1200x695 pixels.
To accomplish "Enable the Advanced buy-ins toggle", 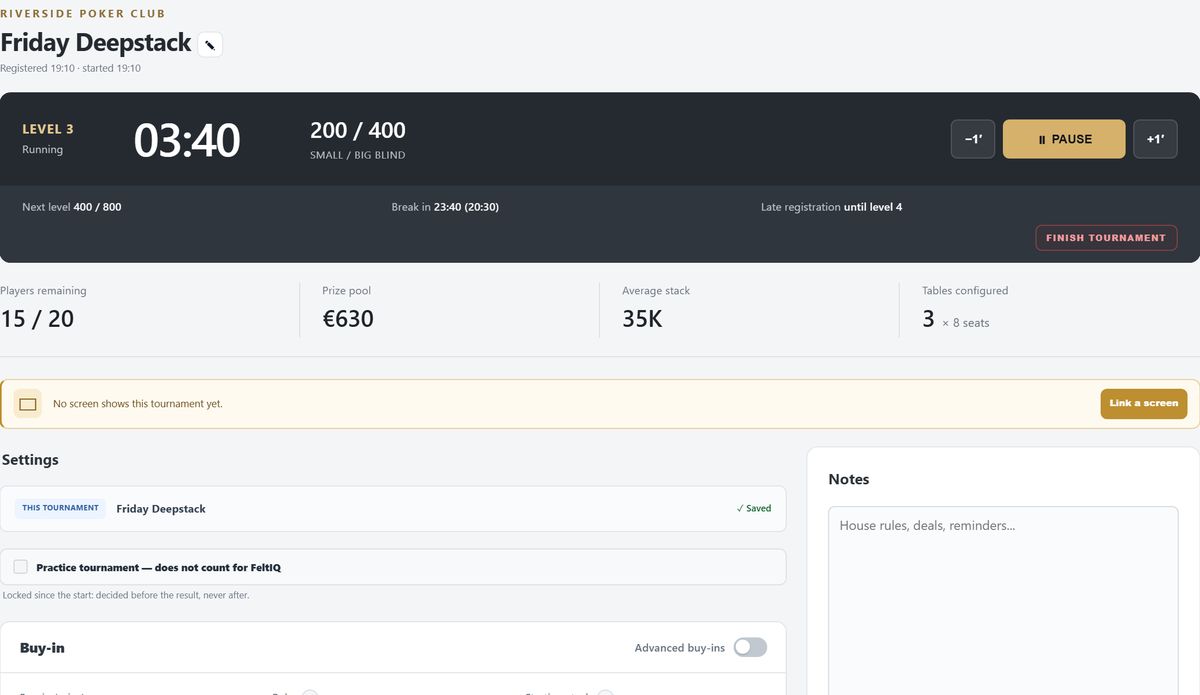I will point(750,648).
